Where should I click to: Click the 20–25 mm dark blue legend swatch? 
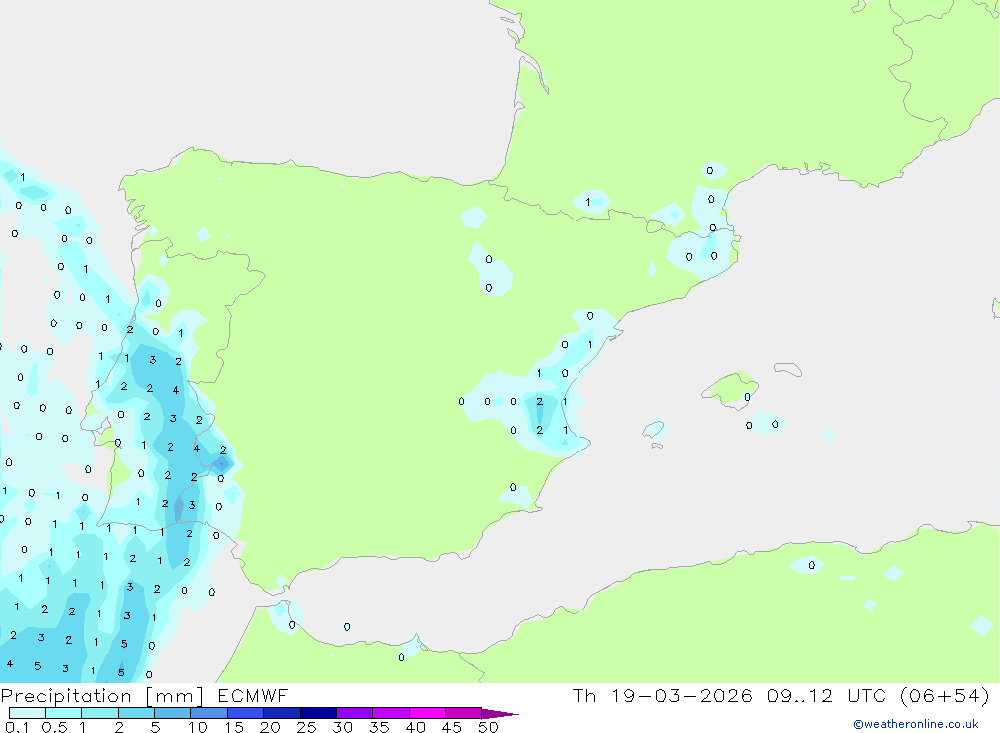[282, 713]
